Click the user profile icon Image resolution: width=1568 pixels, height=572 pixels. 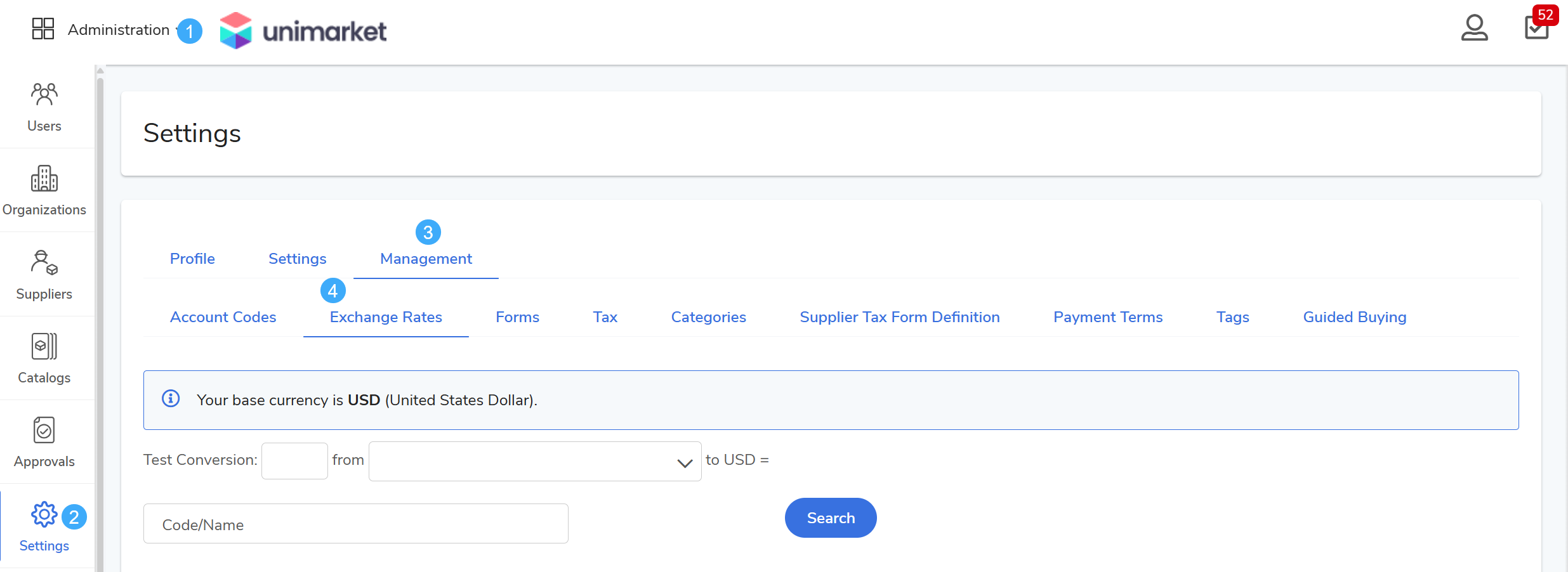coord(1473,29)
